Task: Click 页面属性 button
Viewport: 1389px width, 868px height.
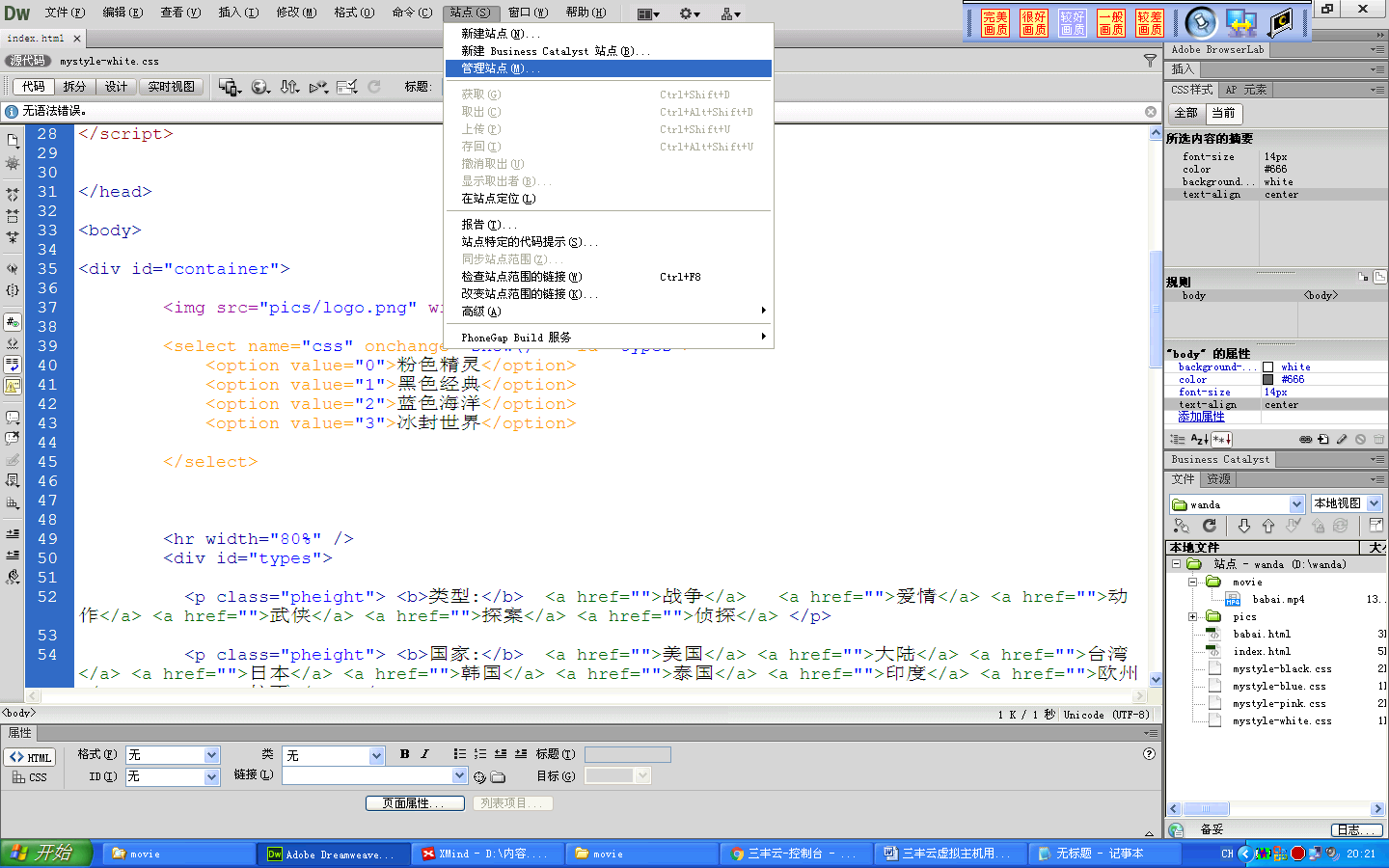Action: (x=415, y=803)
